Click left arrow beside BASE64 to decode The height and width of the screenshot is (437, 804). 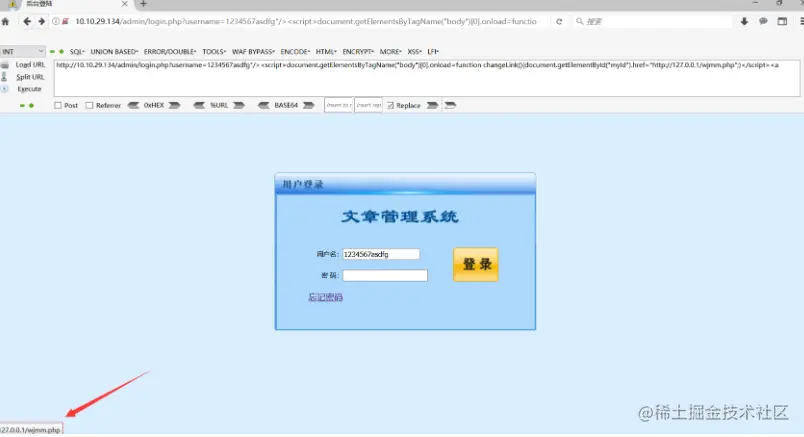coord(264,105)
